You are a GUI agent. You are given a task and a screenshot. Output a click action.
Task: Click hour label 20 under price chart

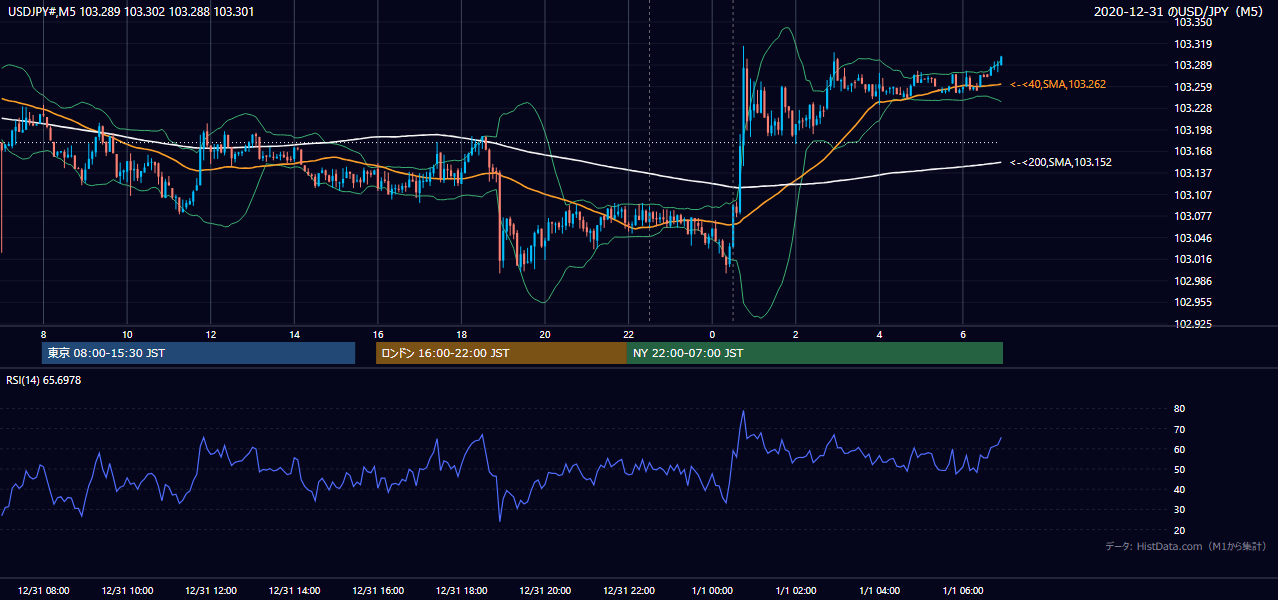point(545,334)
